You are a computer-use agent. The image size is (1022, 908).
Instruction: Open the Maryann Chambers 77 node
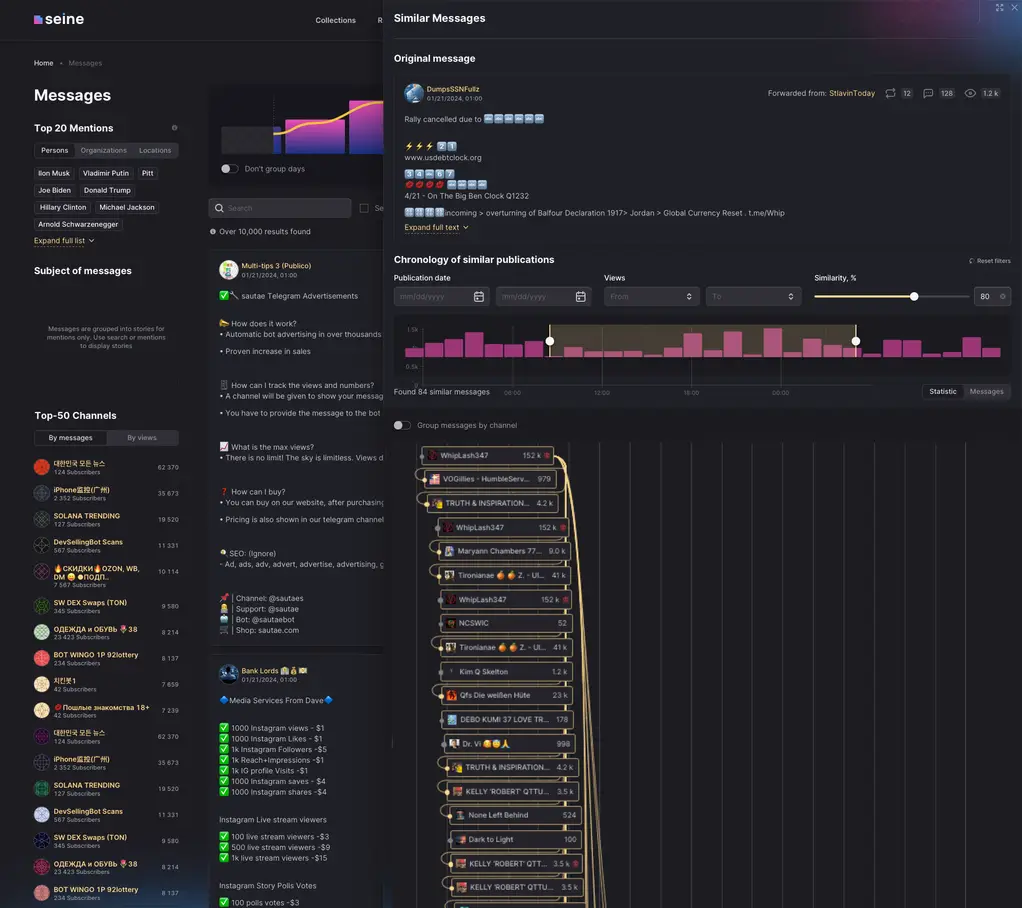[x=504, y=551]
